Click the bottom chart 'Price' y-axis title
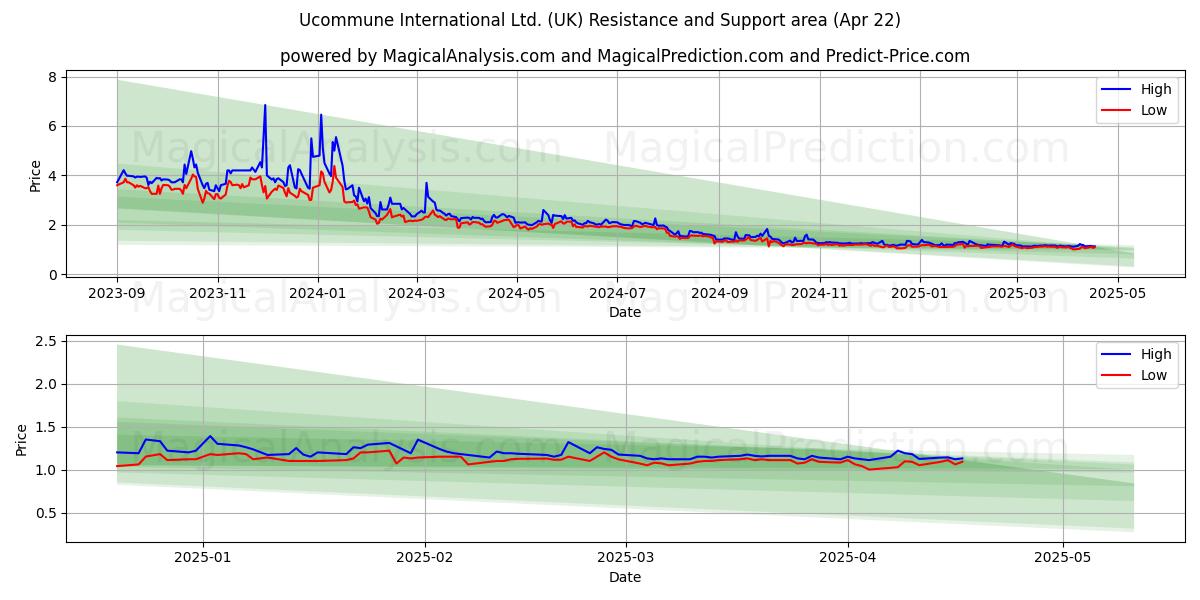 pyautogui.click(x=22, y=439)
